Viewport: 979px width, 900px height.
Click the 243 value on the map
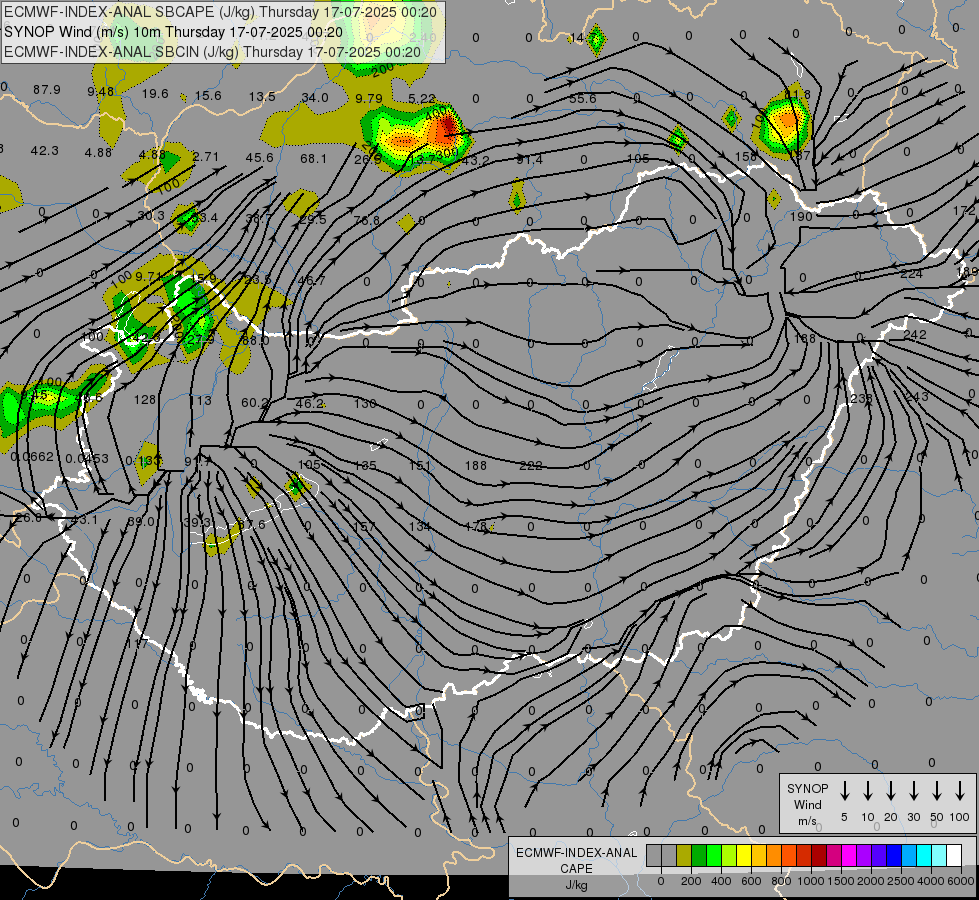point(917,397)
